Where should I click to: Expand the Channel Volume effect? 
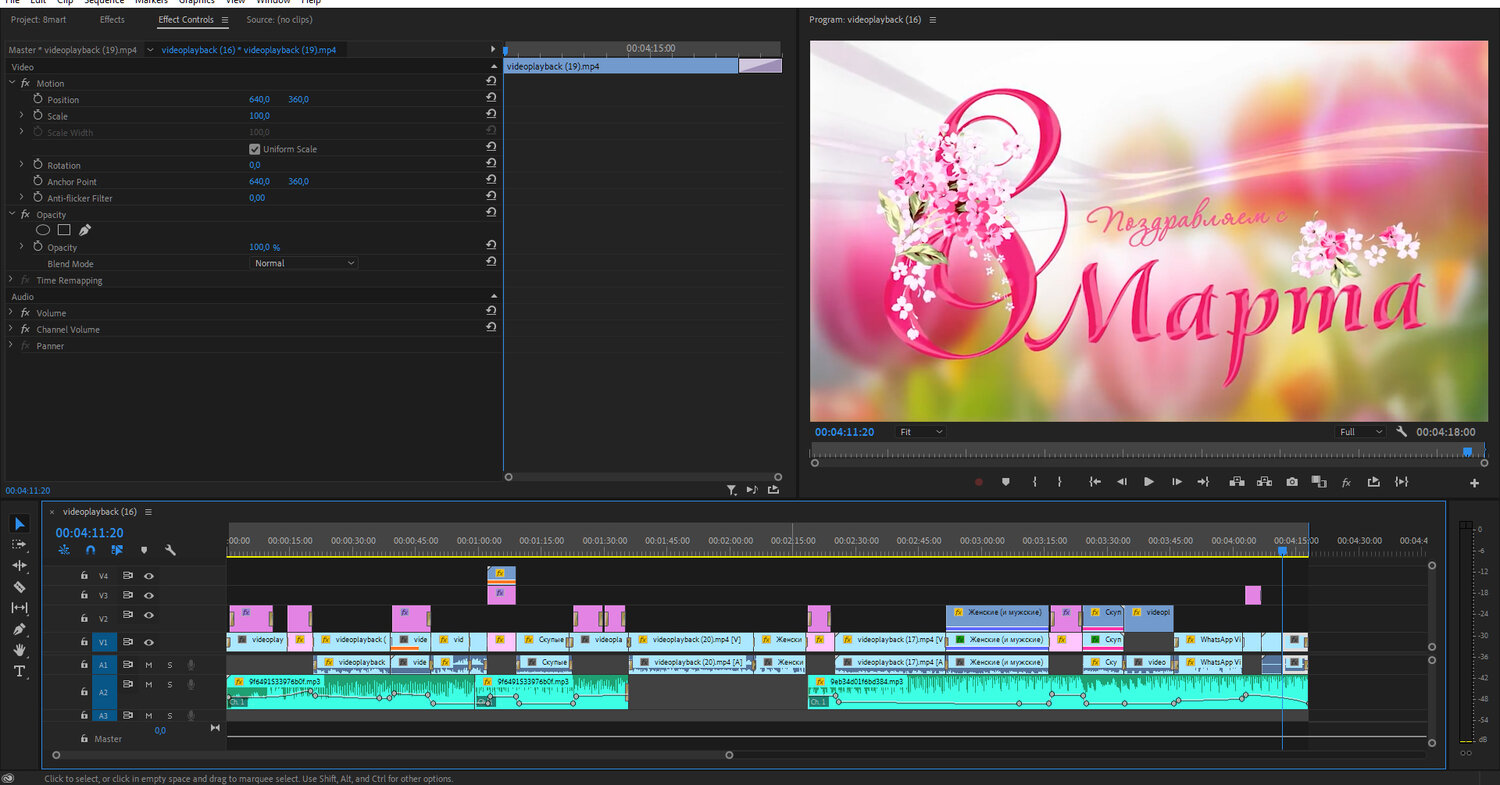click(x=12, y=329)
